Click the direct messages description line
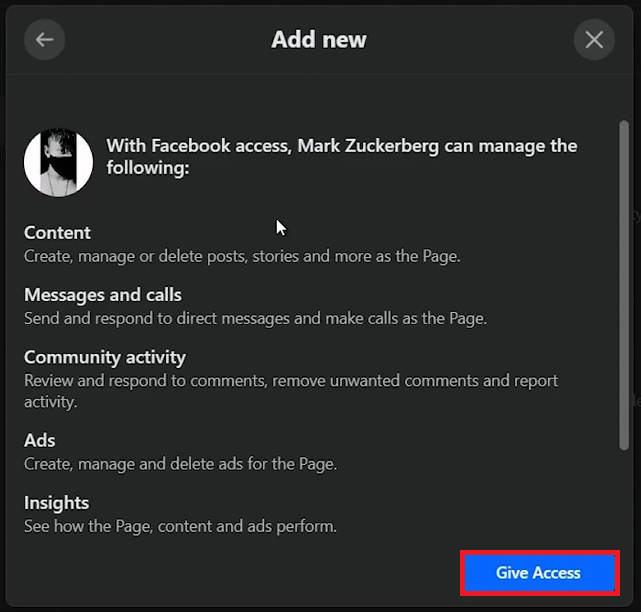The width and height of the screenshot is (641, 612). (256, 318)
